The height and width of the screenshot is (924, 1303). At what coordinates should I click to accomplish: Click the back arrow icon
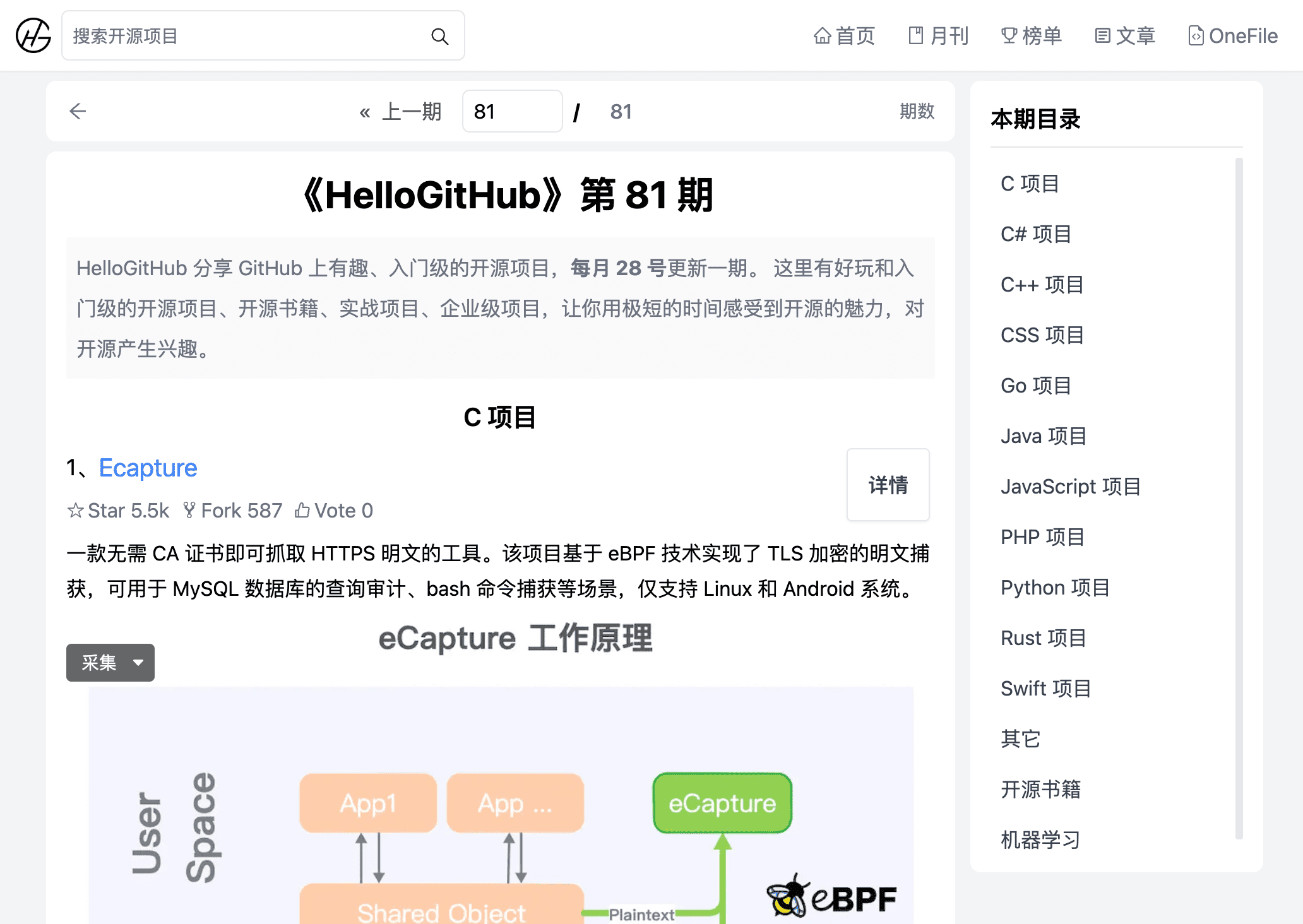pyautogui.click(x=78, y=111)
